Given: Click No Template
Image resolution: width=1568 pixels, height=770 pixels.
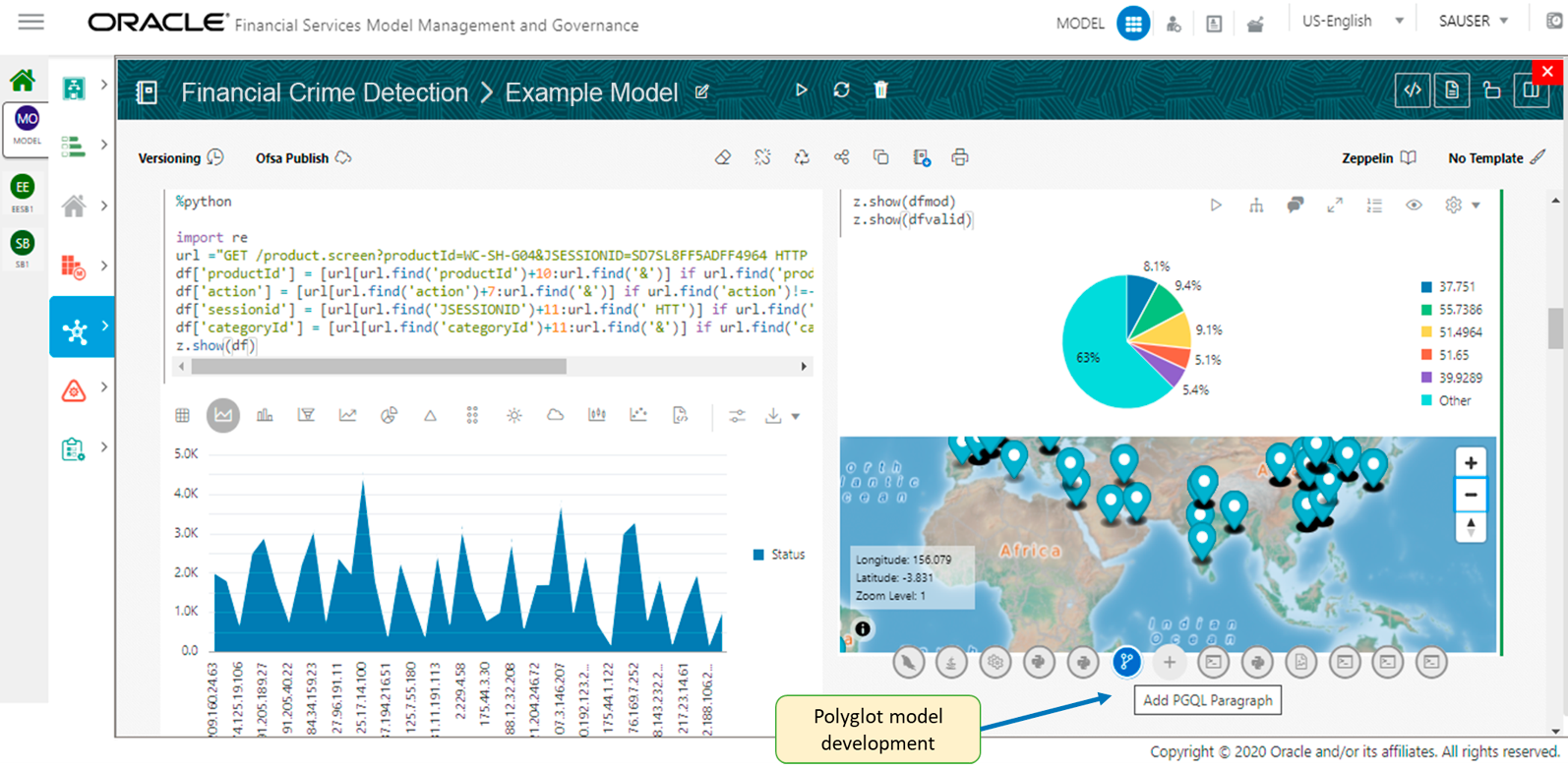Looking at the screenshot, I should pyautogui.click(x=1496, y=157).
